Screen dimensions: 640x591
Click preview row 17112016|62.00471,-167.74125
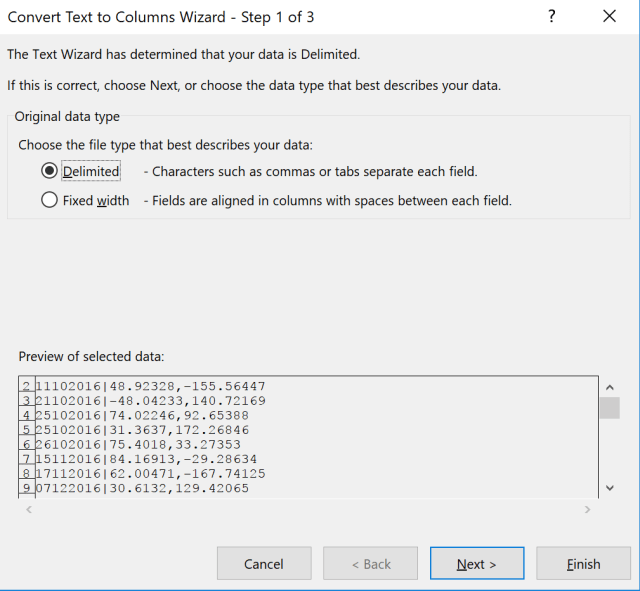click(150, 474)
